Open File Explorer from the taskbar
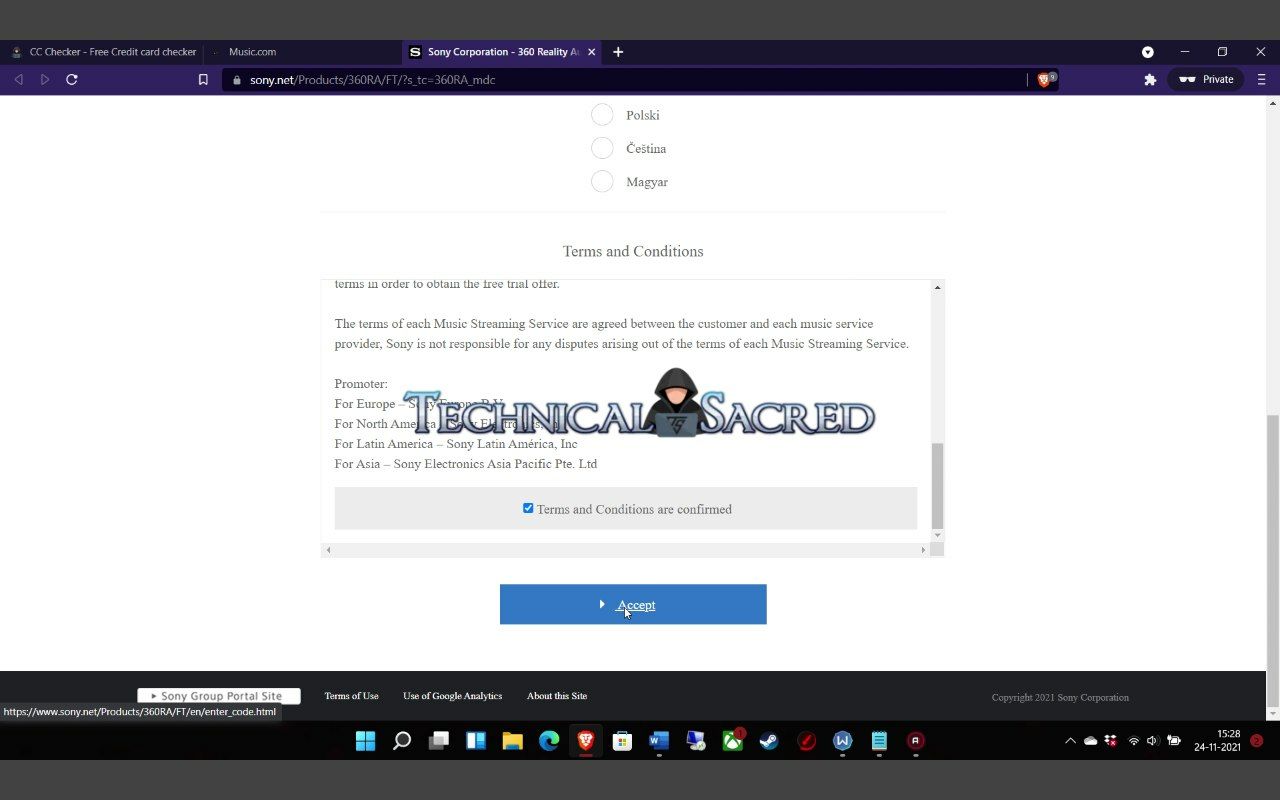 (x=512, y=741)
